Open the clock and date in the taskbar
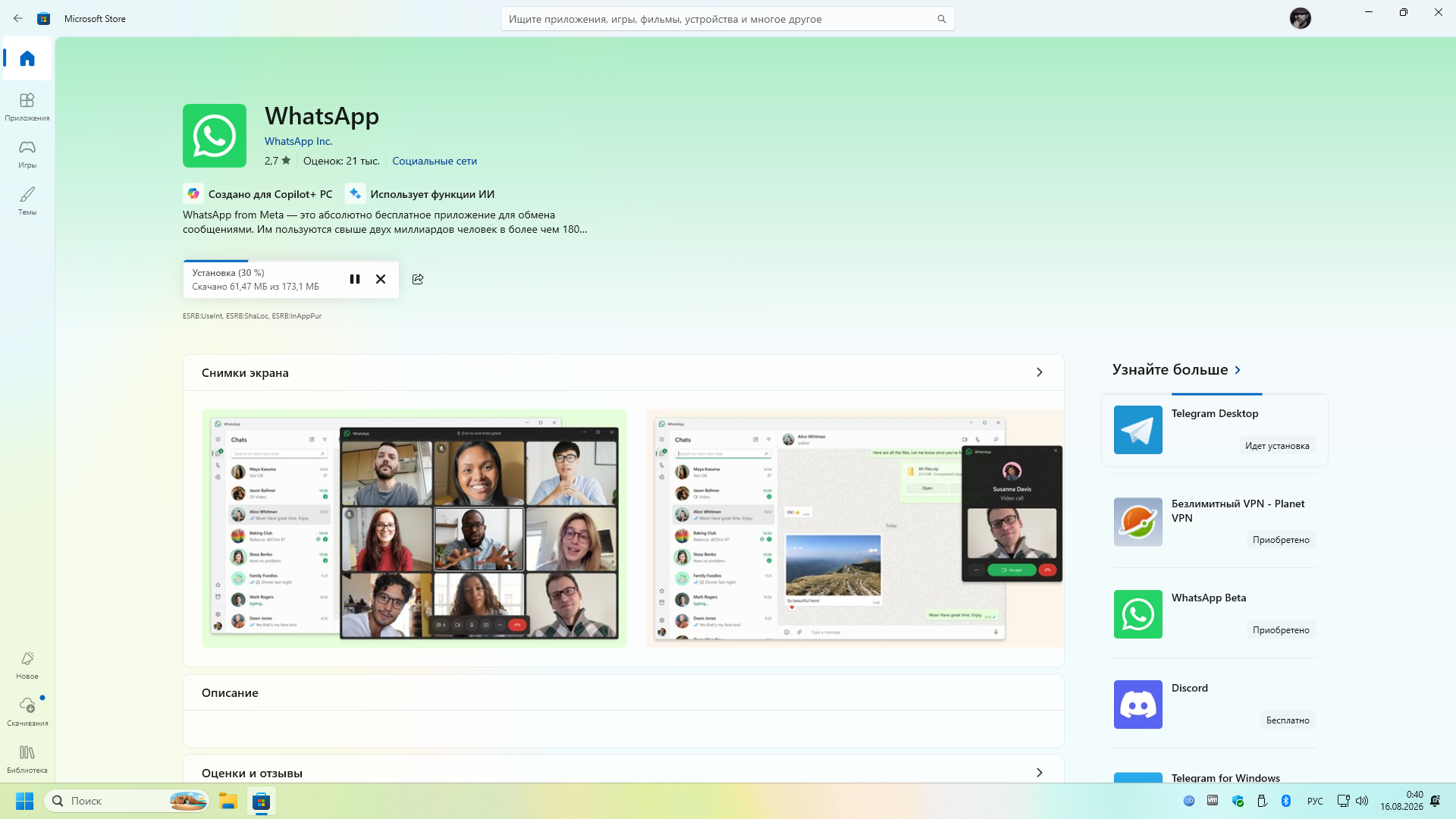This screenshot has height=819, width=1456. (1401, 801)
